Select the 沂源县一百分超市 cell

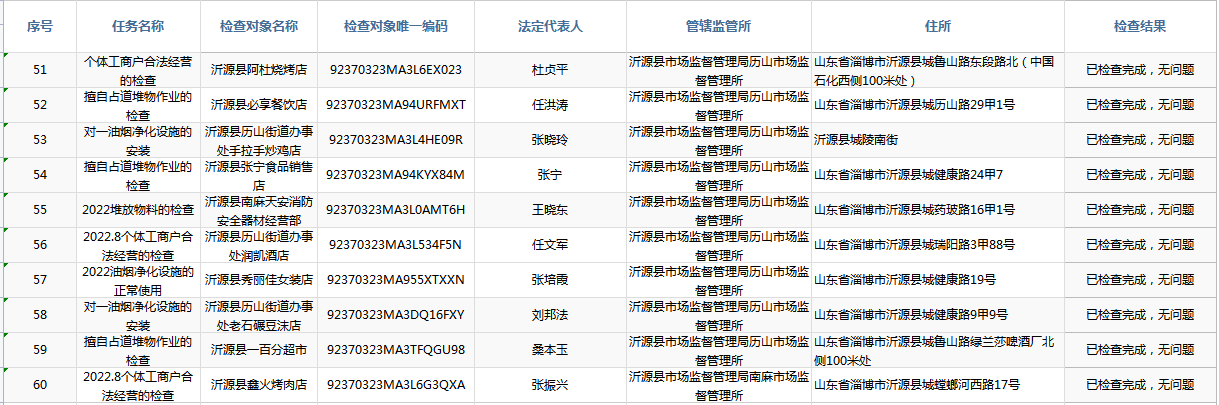(x=259, y=350)
